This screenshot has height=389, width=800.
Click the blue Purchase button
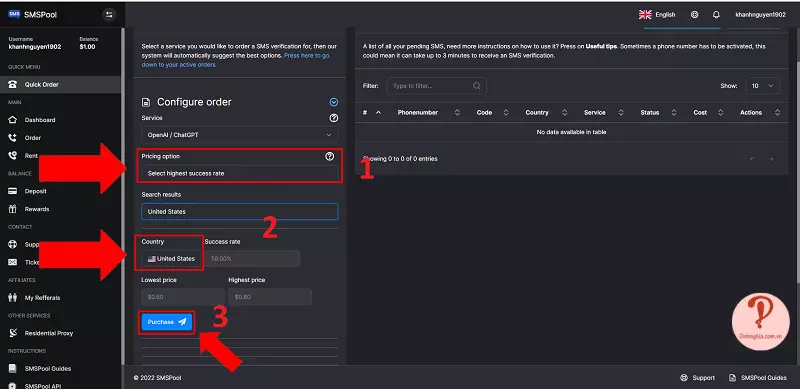(x=167, y=322)
